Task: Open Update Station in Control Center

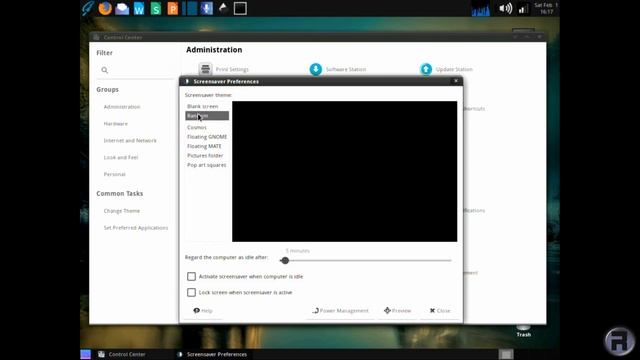Action: [447, 69]
